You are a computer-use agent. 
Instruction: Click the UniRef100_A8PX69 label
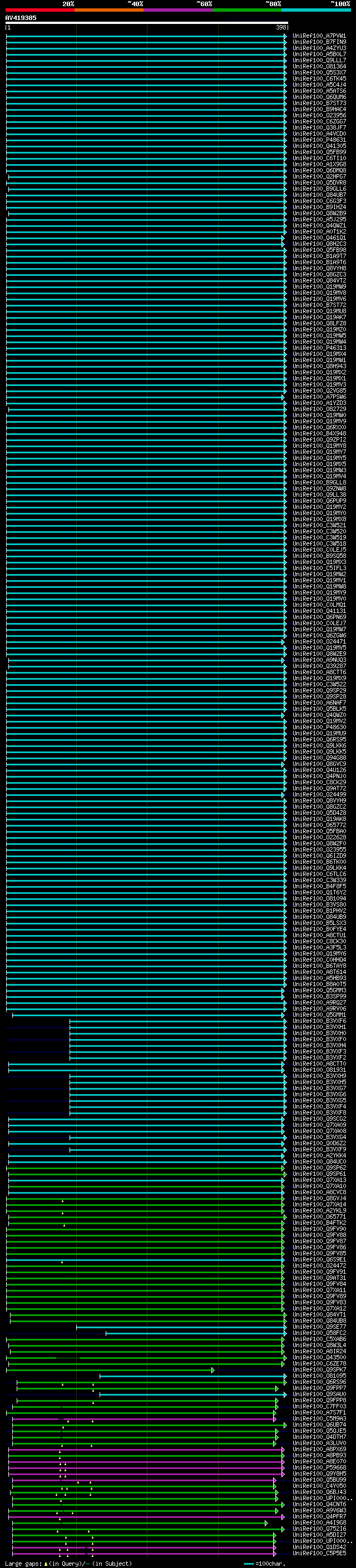click(319, 1449)
